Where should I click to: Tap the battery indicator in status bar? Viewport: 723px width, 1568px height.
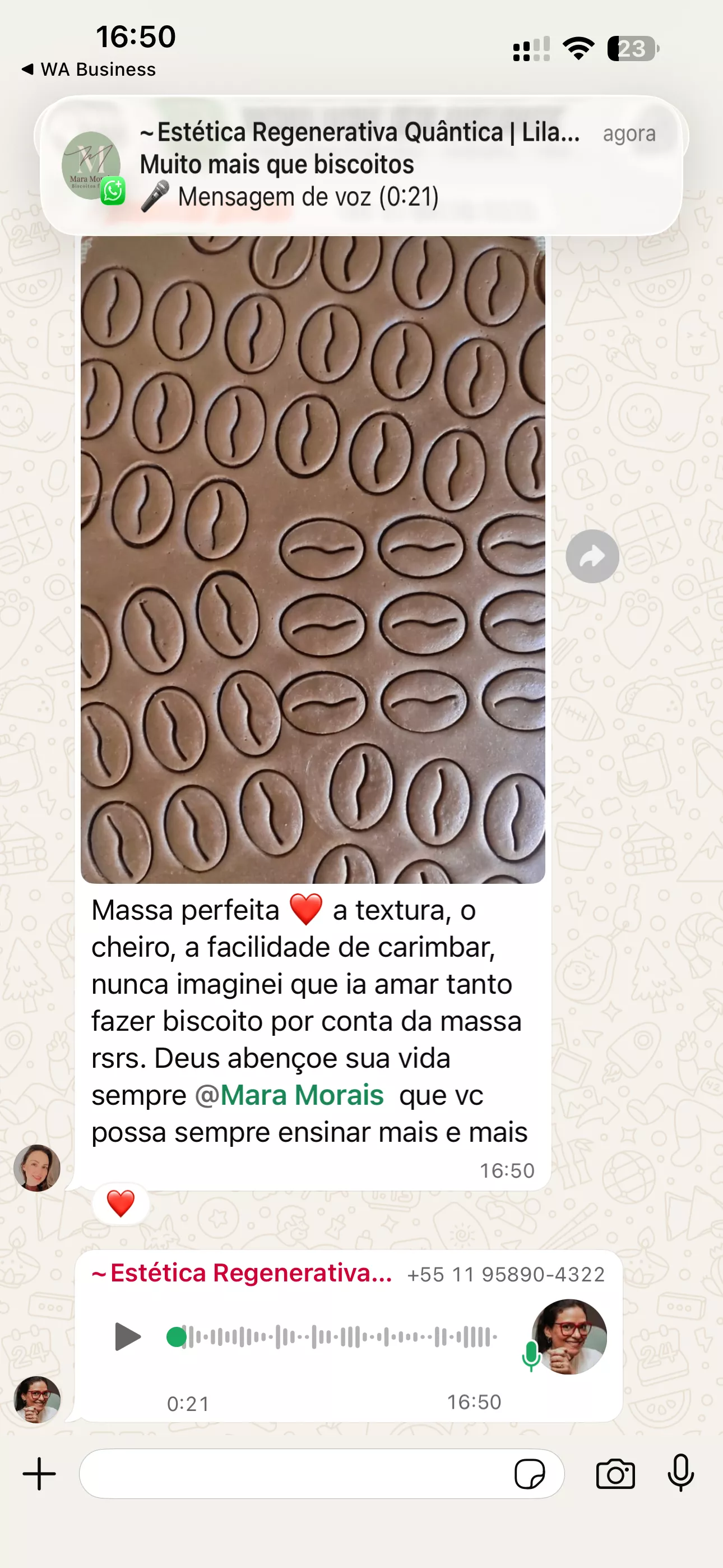point(633,49)
